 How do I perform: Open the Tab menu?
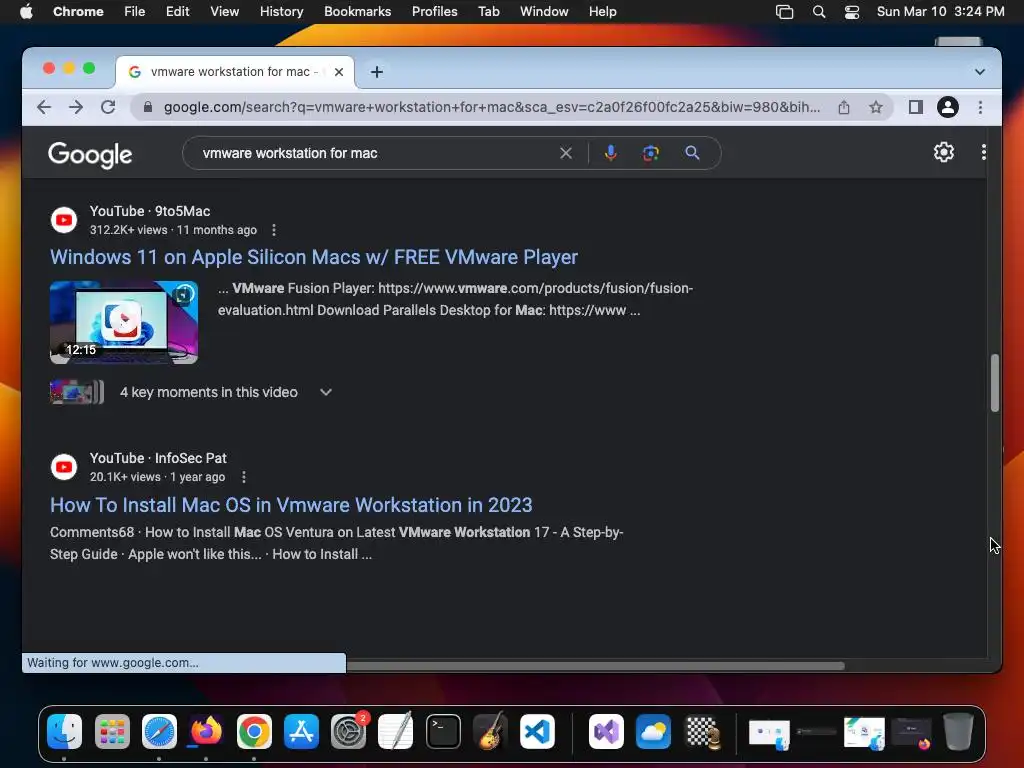coord(488,12)
